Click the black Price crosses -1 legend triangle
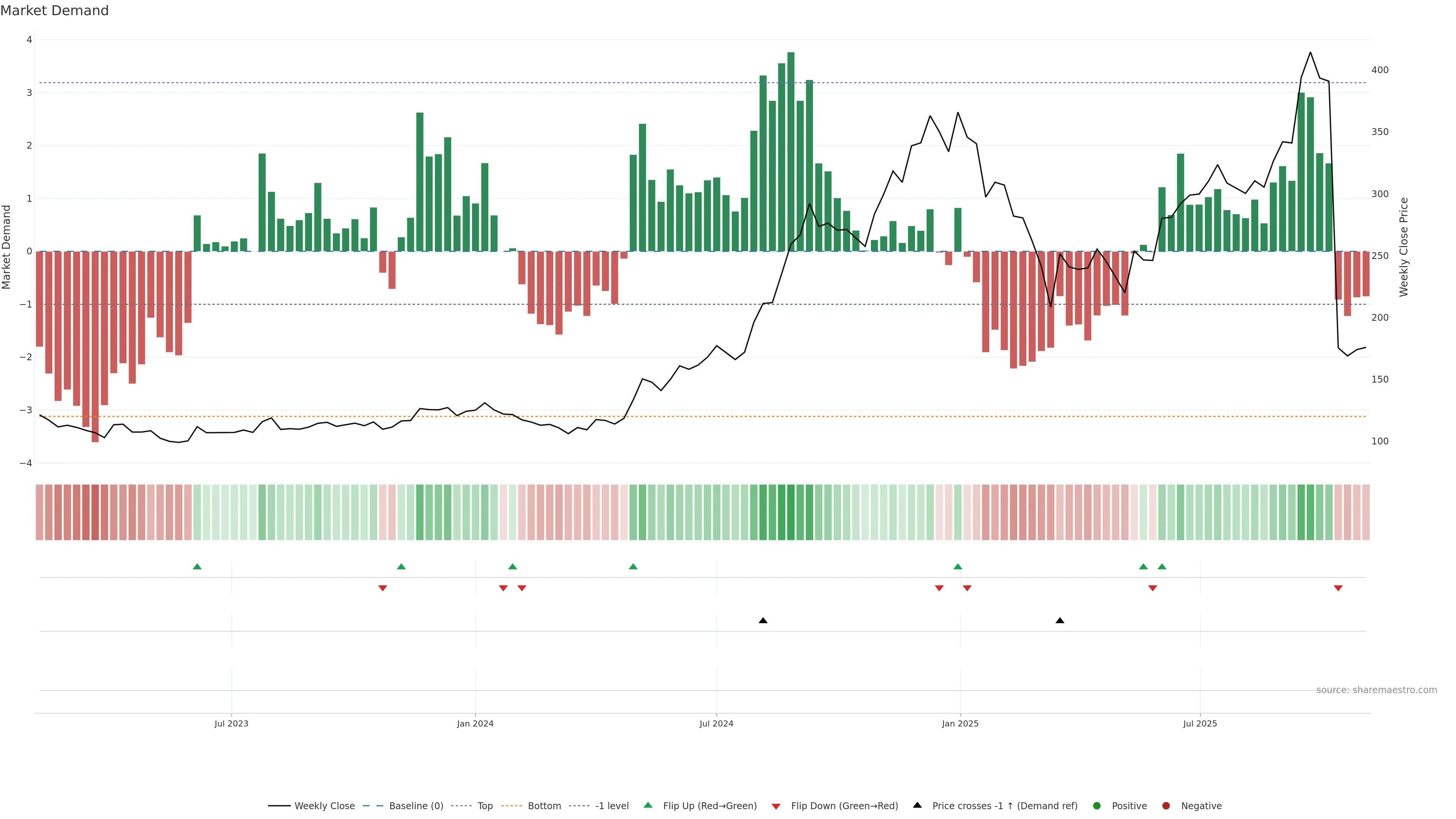This screenshot has height=819, width=1456. click(917, 805)
